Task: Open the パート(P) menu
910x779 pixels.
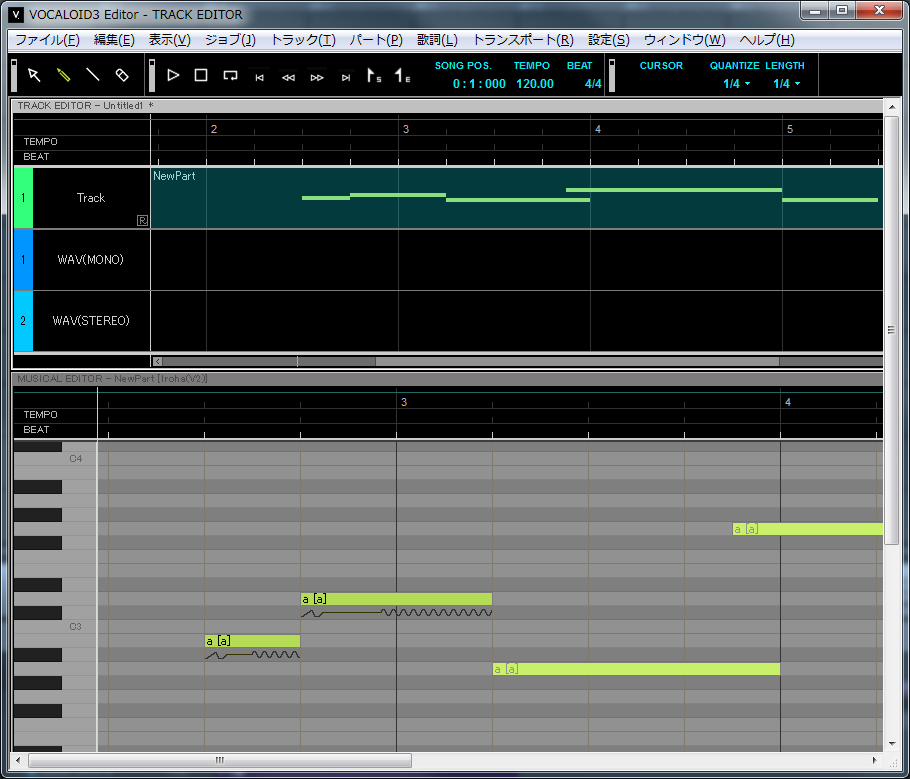Action: coord(376,39)
